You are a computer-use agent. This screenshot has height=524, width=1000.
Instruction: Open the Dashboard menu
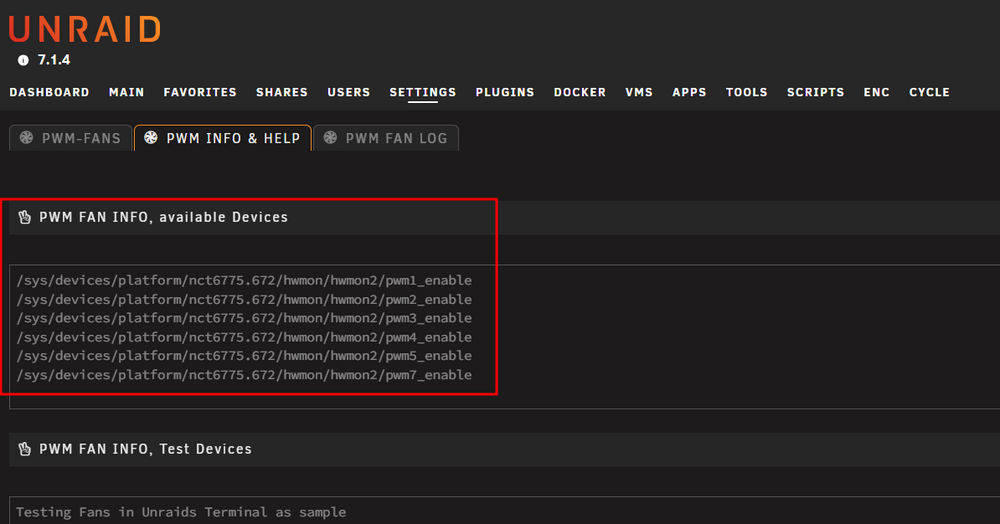pyautogui.click(x=49, y=92)
